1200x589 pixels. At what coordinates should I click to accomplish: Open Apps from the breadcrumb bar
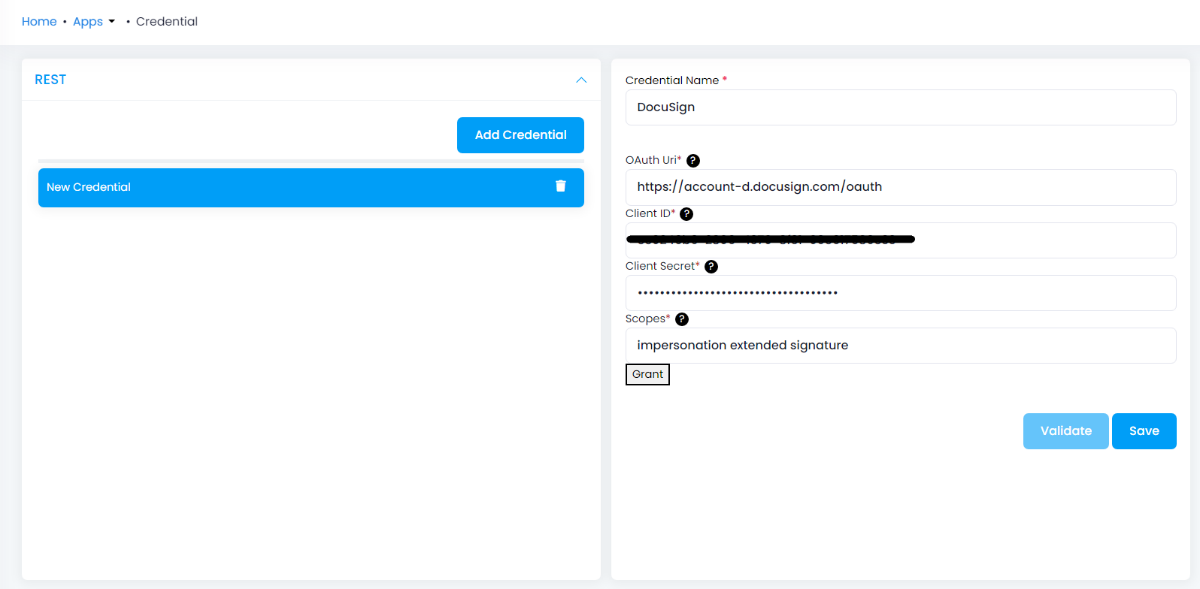(87, 21)
